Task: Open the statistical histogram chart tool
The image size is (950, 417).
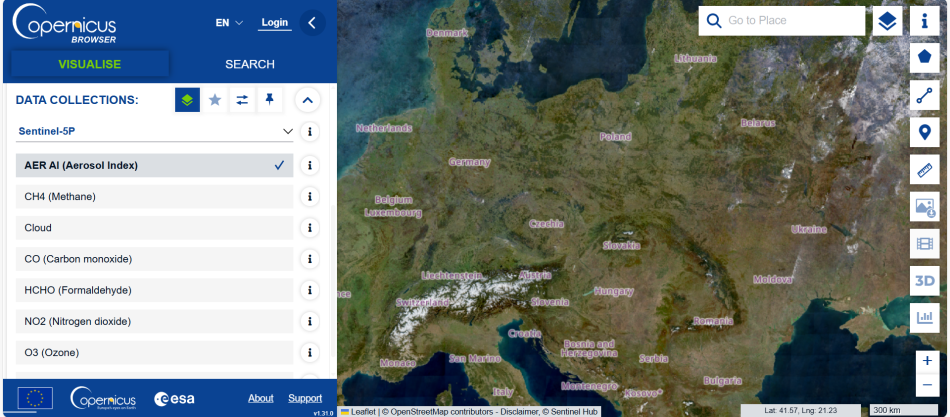Action: coord(924,318)
